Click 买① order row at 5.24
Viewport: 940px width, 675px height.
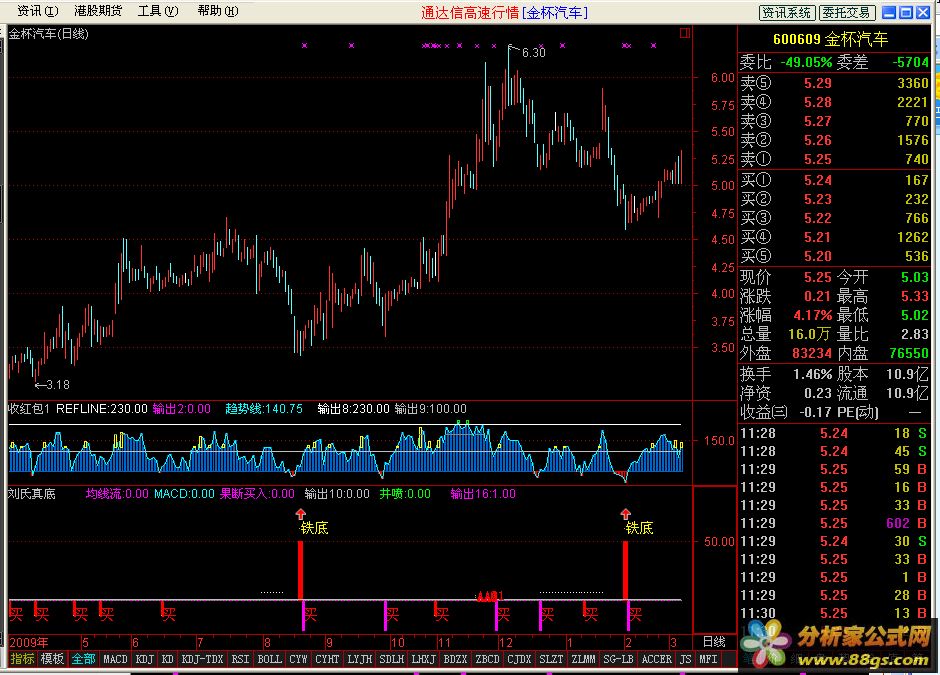point(834,180)
